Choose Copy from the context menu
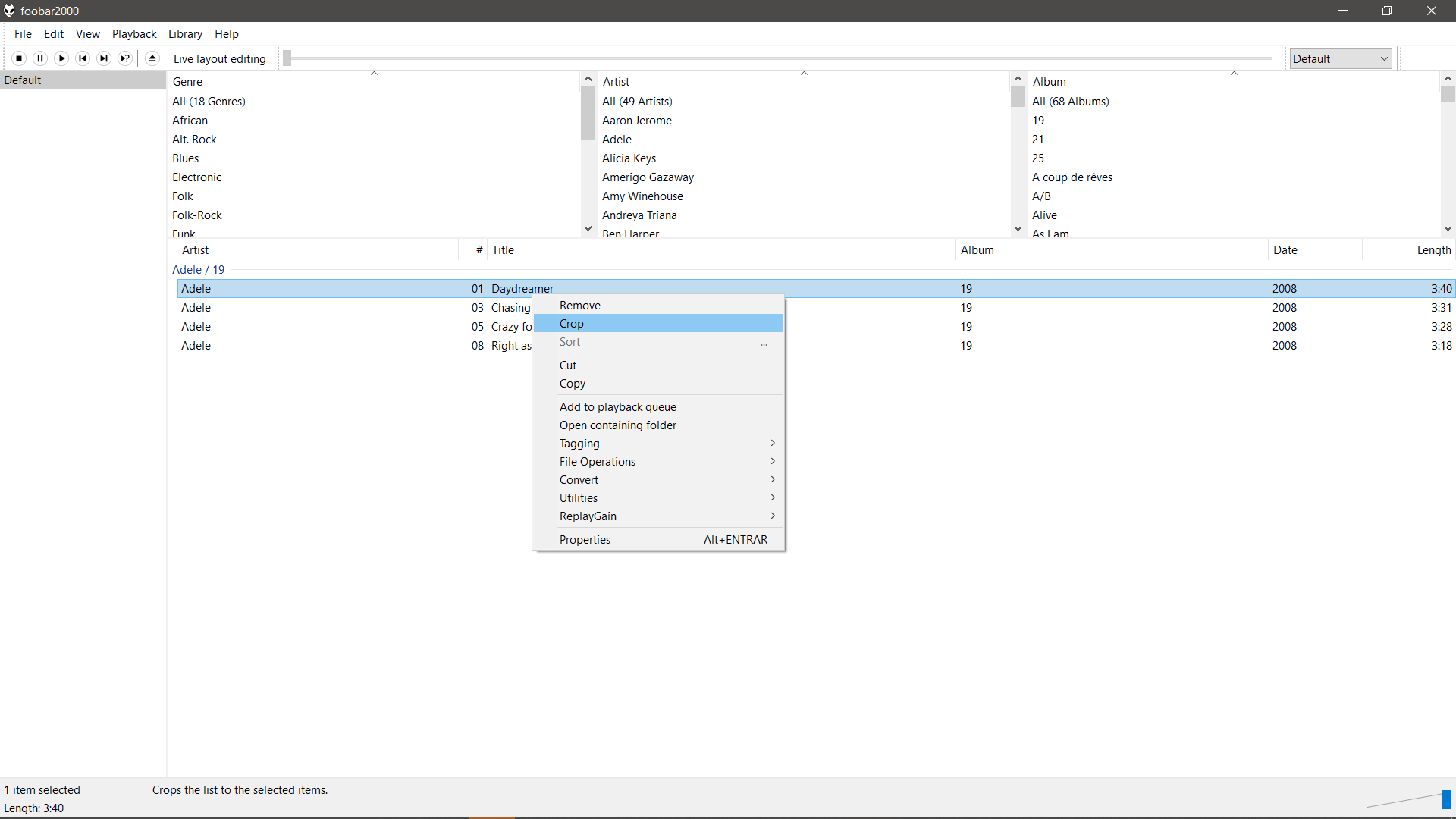Screen dimensions: 1456x819 click(x=572, y=383)
